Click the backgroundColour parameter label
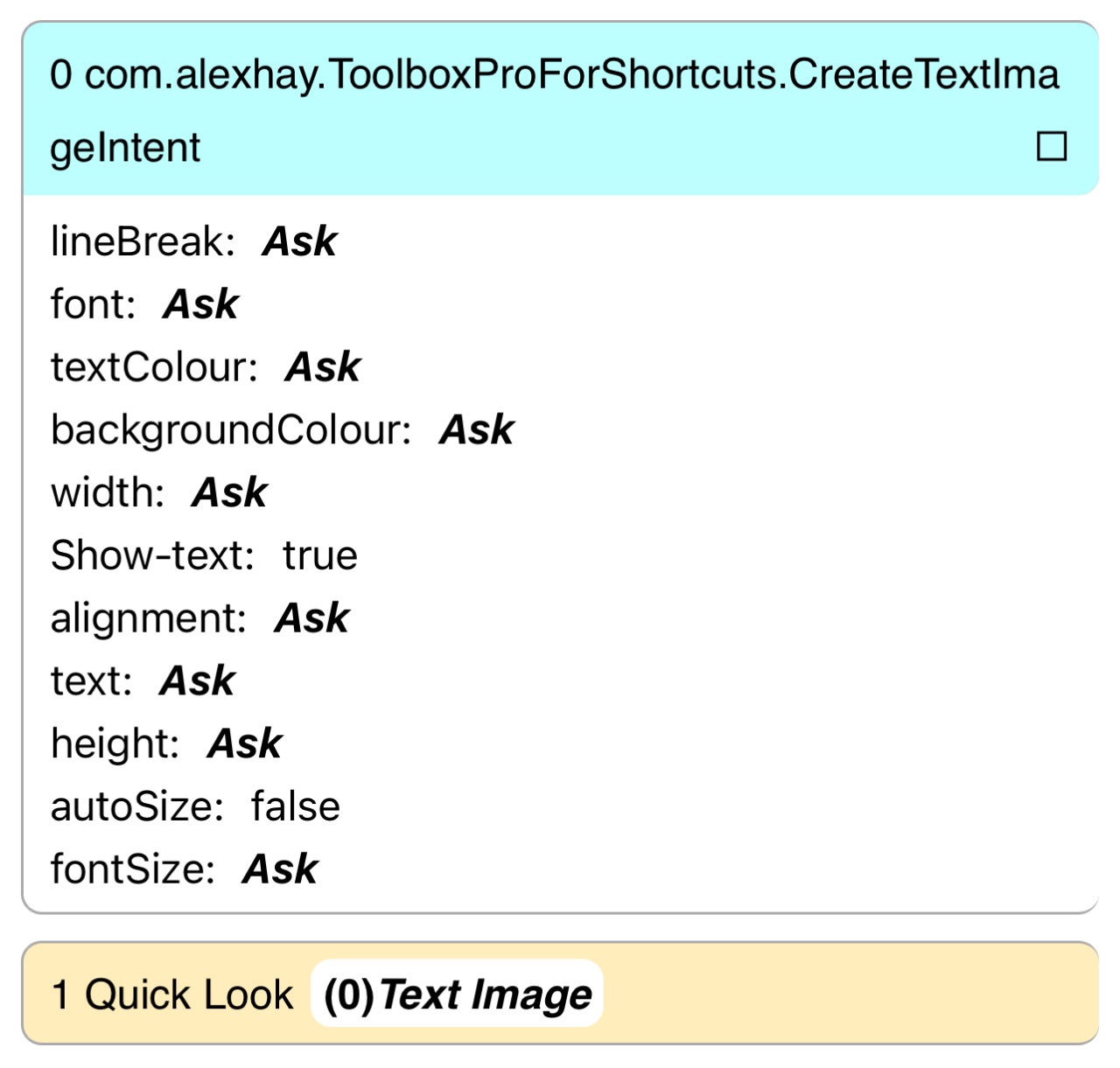The height and width of the screenshot is (1068, 1120). [x=231, y=430]
